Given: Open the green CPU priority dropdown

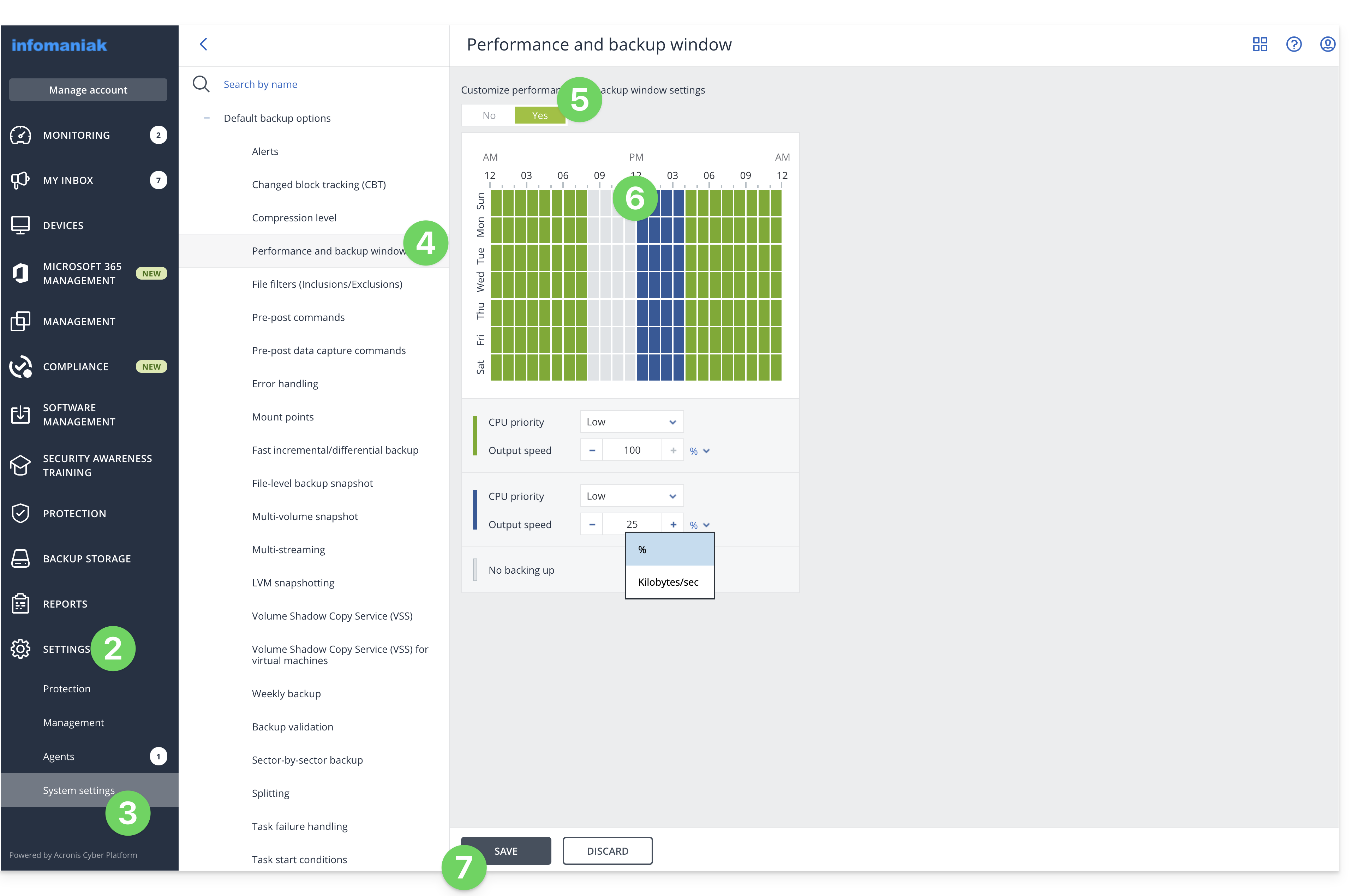Looking at the screenshot, I should click(x=631, y=422).
